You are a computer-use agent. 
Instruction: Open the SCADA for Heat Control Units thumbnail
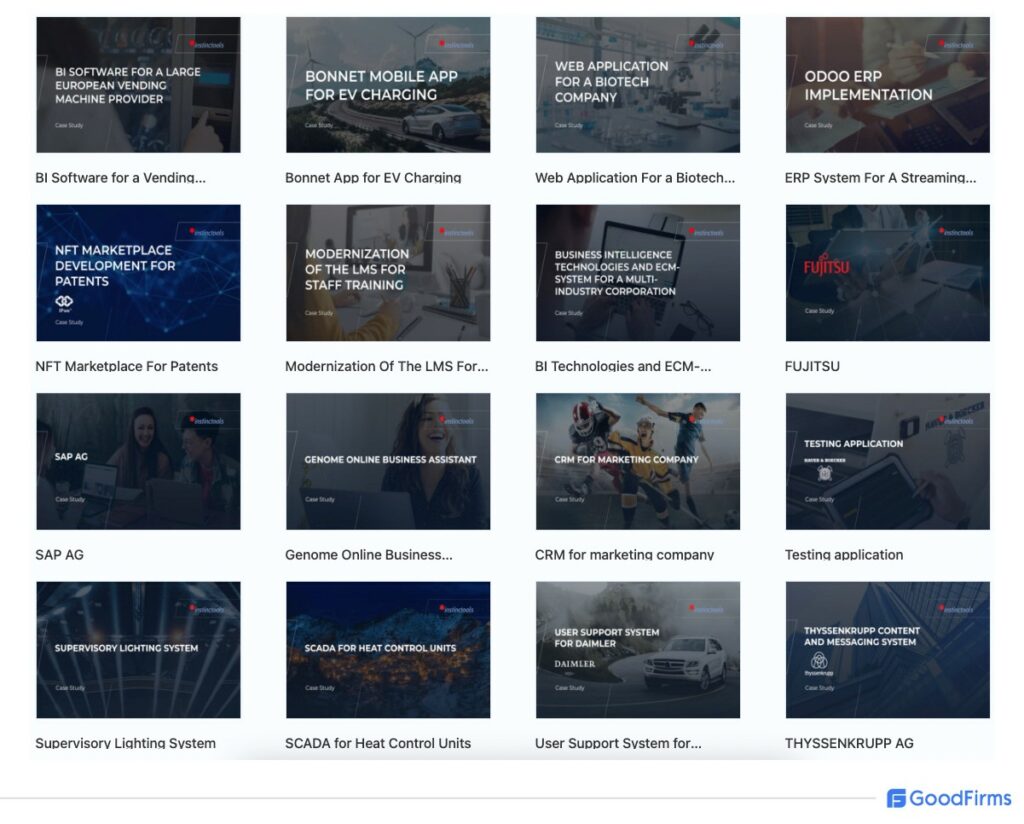388,650
